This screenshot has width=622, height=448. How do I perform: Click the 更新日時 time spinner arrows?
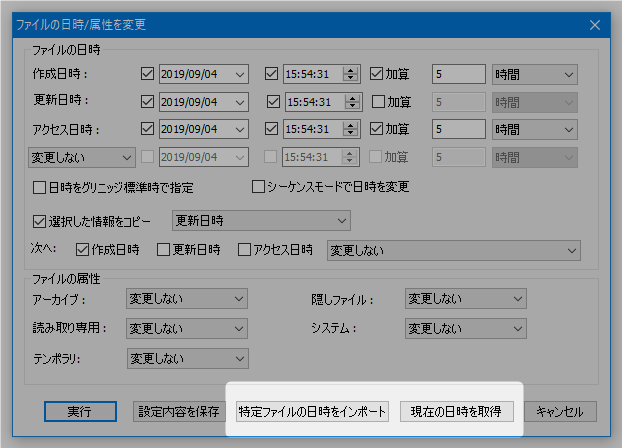click(352, 102)
